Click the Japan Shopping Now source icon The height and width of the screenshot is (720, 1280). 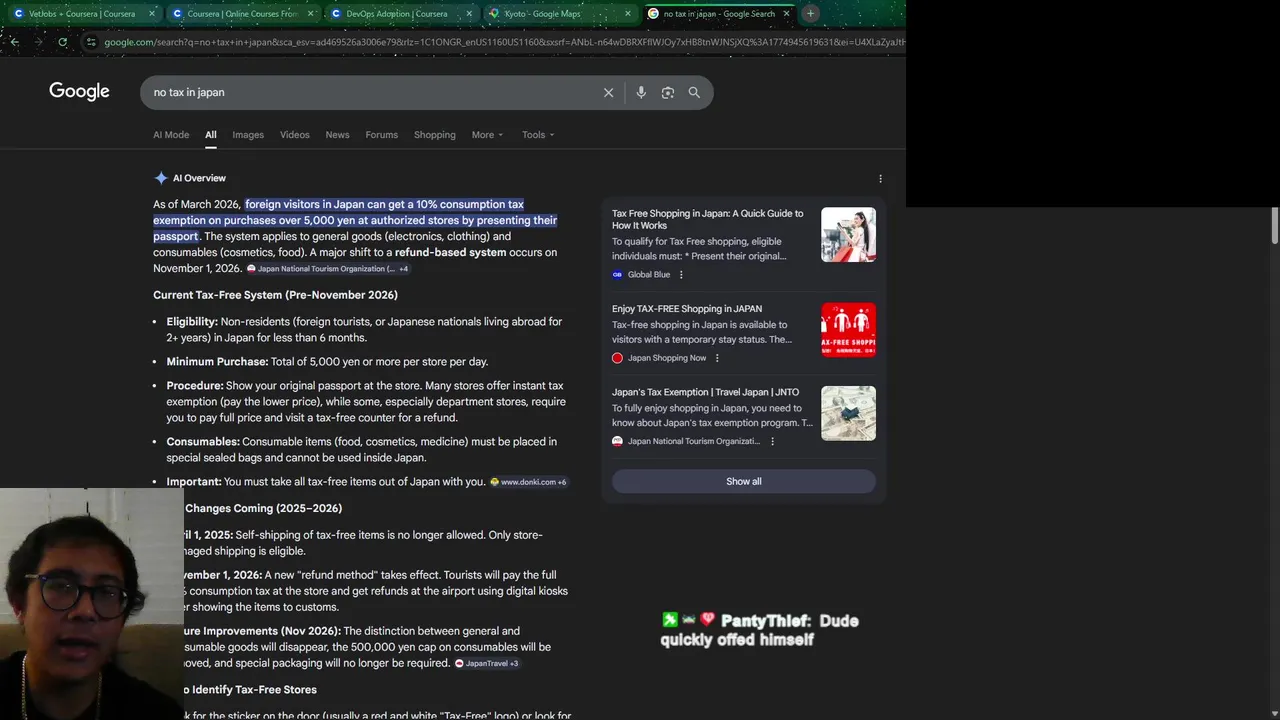[x=617, y=358]
